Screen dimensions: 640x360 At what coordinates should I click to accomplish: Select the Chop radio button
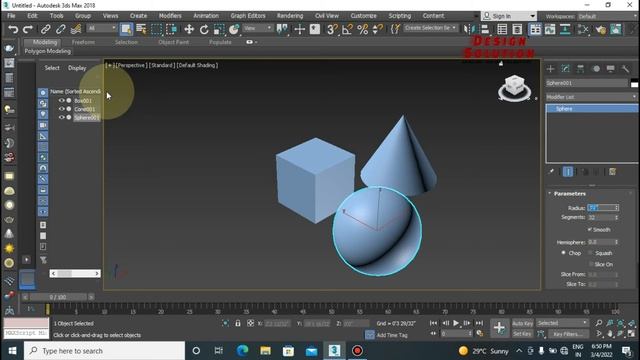coord(564,253)
